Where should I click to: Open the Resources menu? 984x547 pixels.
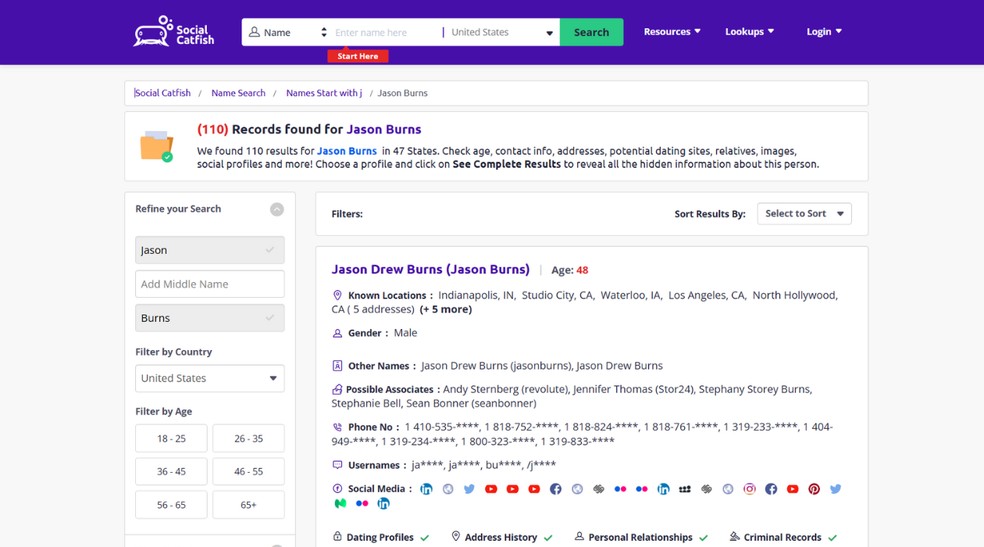[x=672, y=32]
